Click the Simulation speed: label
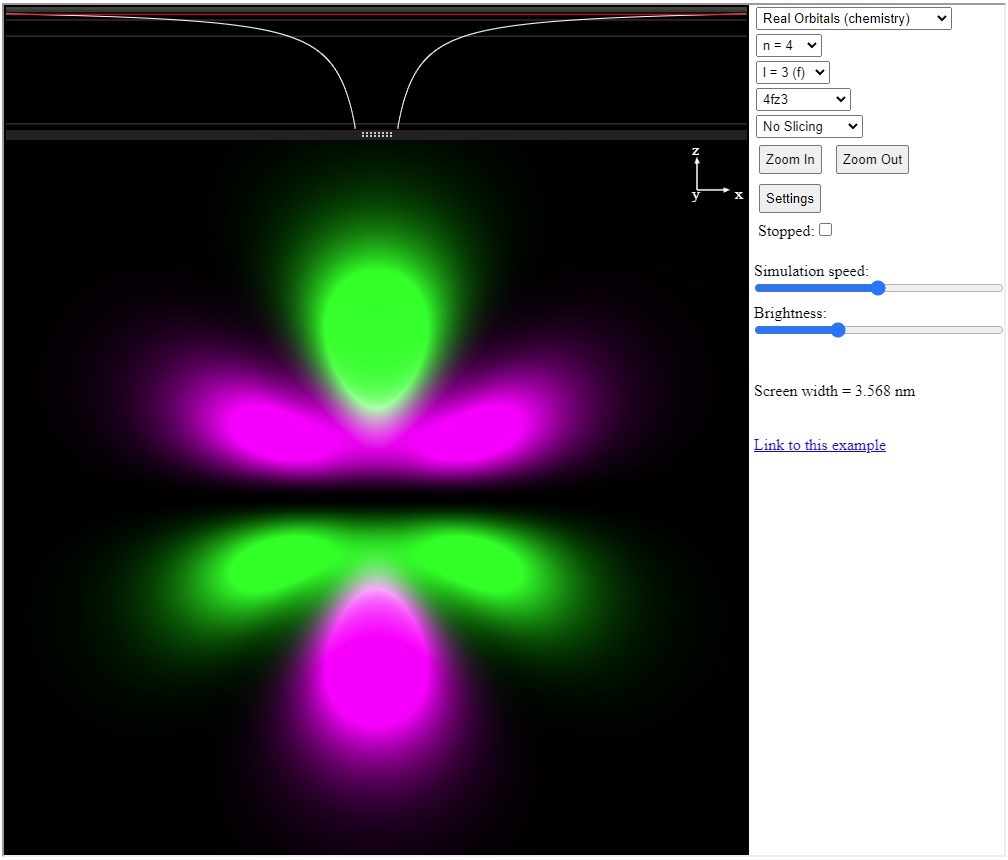1008x860 pixels. click(x=811, y=271)
